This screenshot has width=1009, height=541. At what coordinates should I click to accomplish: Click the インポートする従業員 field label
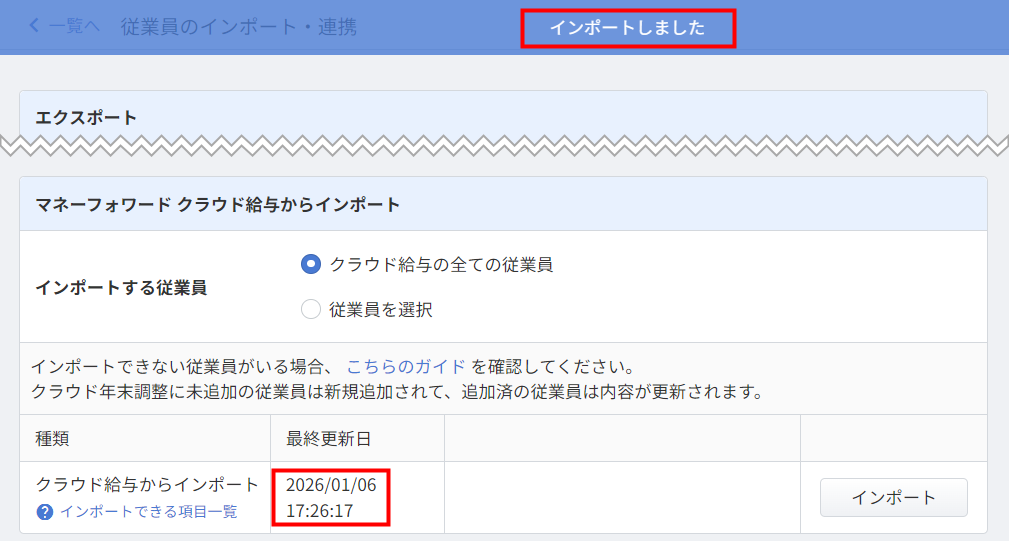(x=121, y=287)
